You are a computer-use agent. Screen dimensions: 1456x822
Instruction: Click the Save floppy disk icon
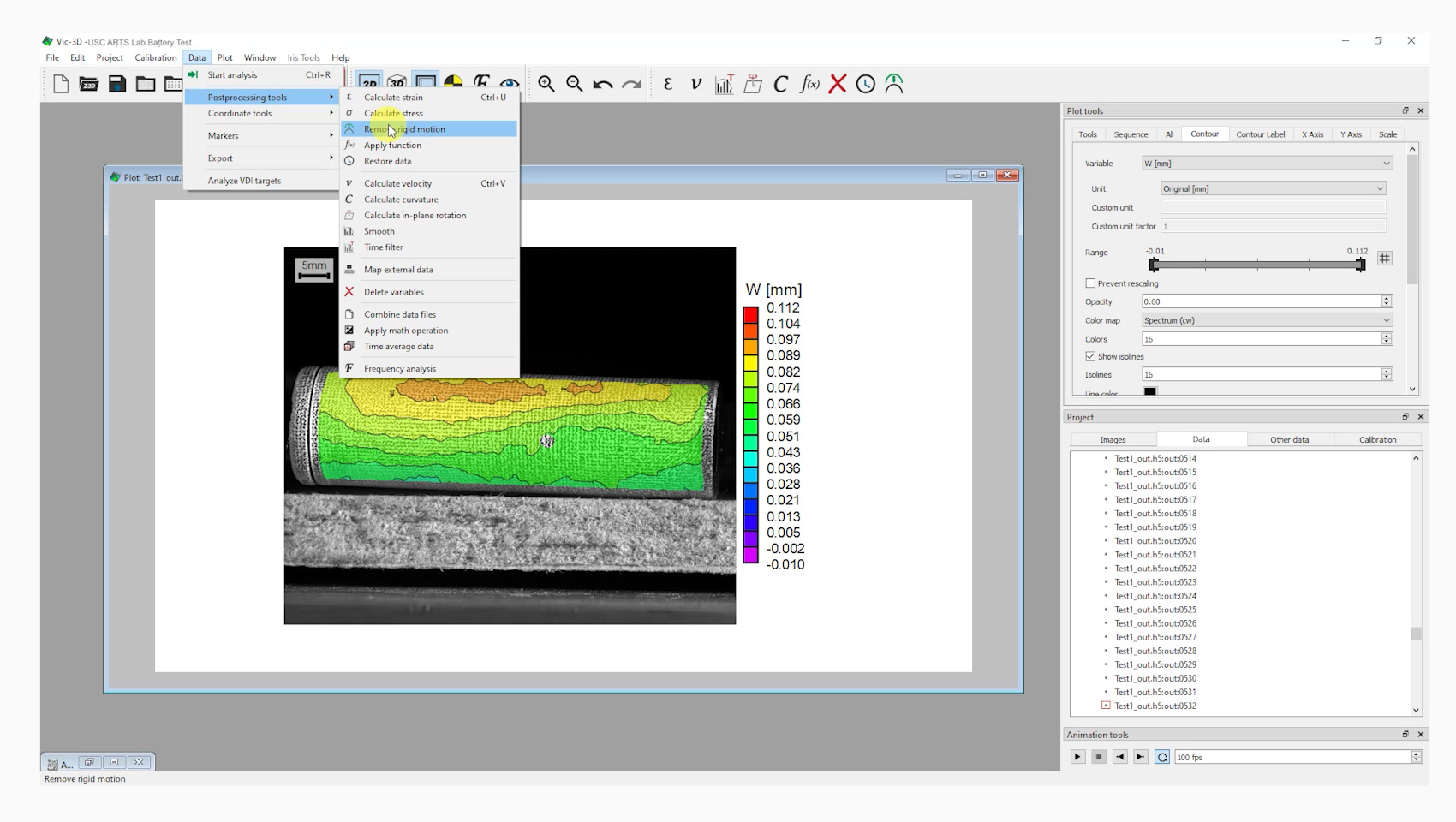point(117,84)
